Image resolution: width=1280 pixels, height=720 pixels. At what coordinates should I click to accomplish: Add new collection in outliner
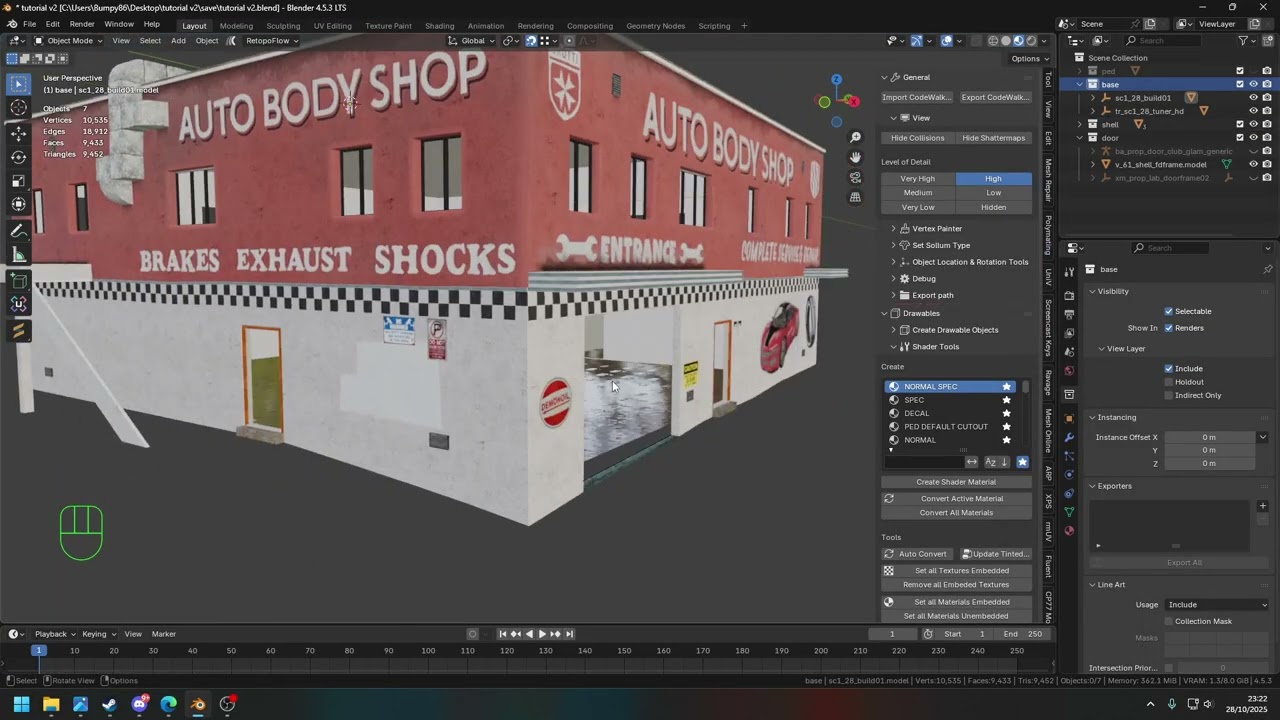1267,41
